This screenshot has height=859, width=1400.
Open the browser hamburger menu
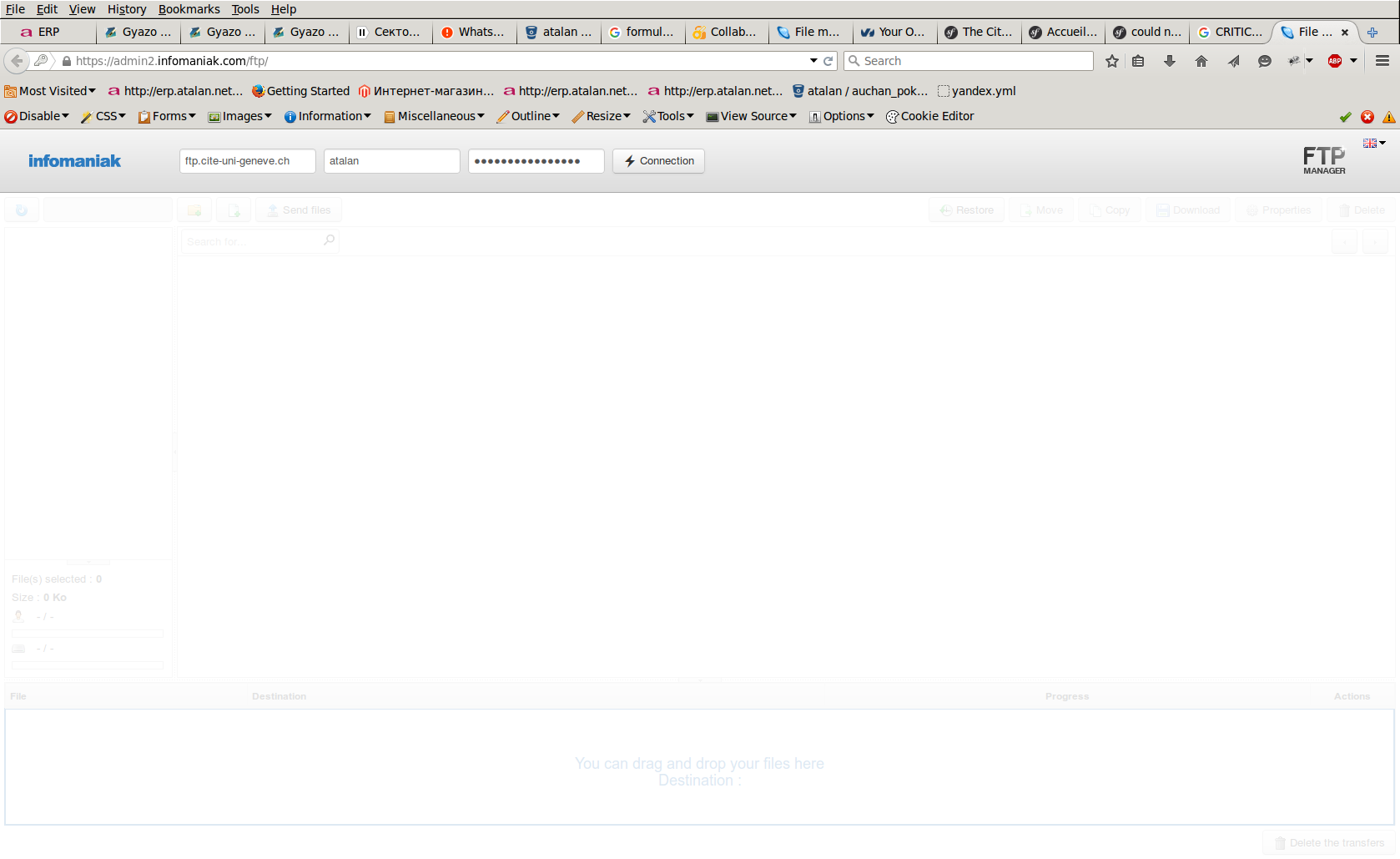(x=1382, y=61)
